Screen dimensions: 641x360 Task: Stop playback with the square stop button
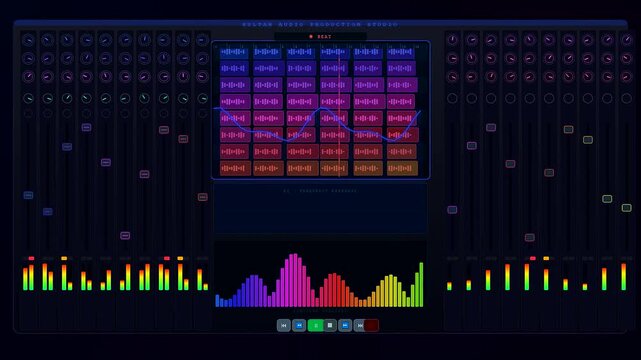[330, 325]
